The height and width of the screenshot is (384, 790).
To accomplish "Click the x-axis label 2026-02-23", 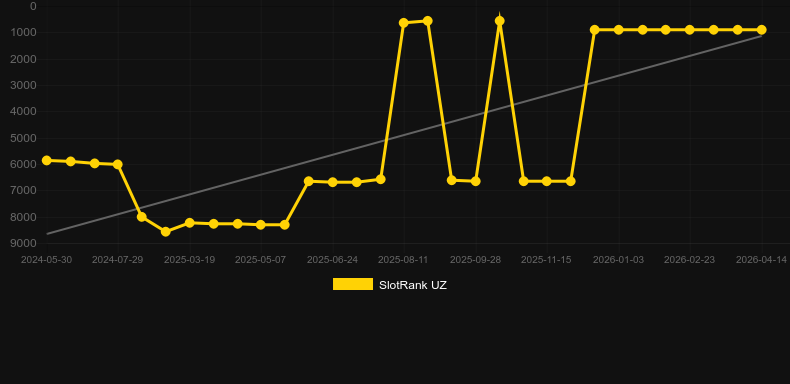I will click(x=689, y=260).
